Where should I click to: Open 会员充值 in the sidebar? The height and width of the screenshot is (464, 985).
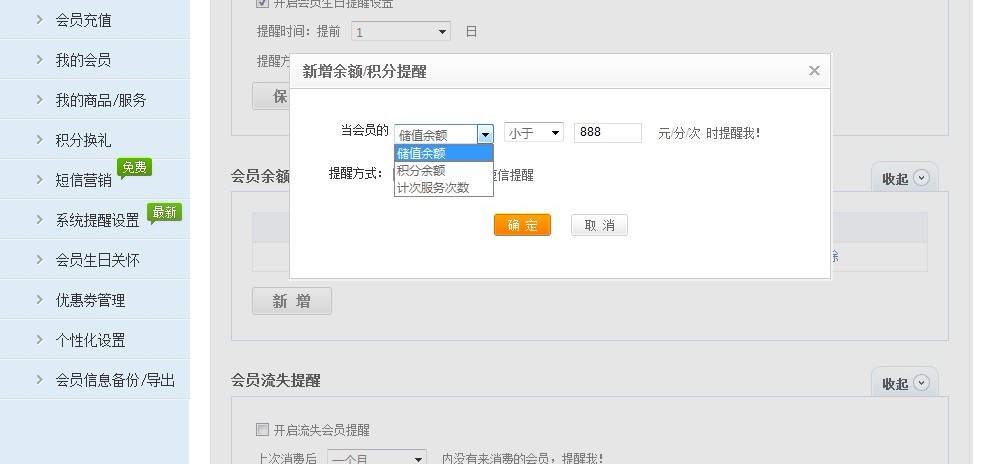tap(84, 20)
